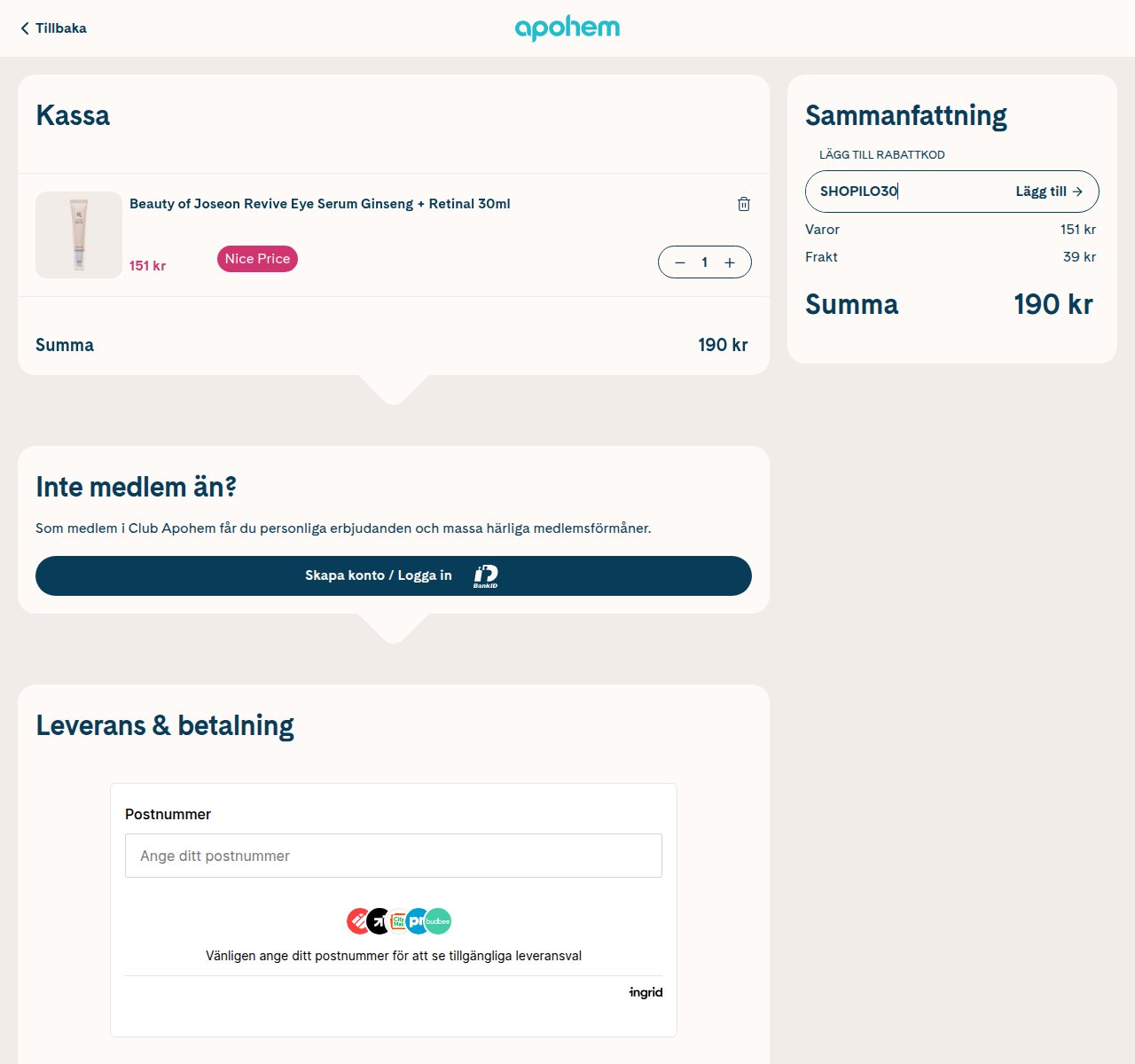
Task: Click the Budbee carrier logo
Action: coord(438,921)
